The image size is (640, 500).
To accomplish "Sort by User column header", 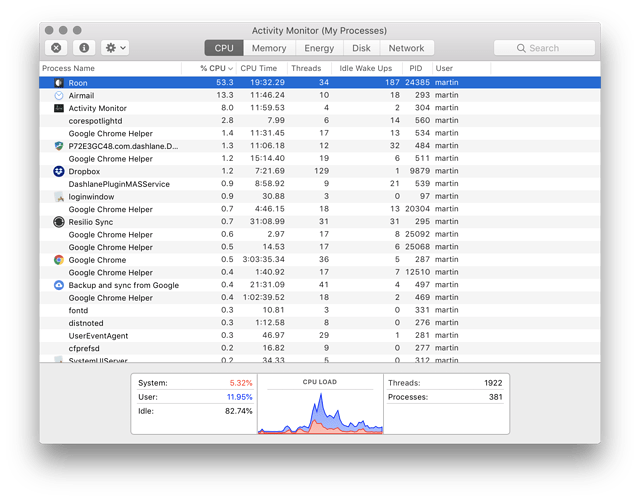I will point(461,68).
